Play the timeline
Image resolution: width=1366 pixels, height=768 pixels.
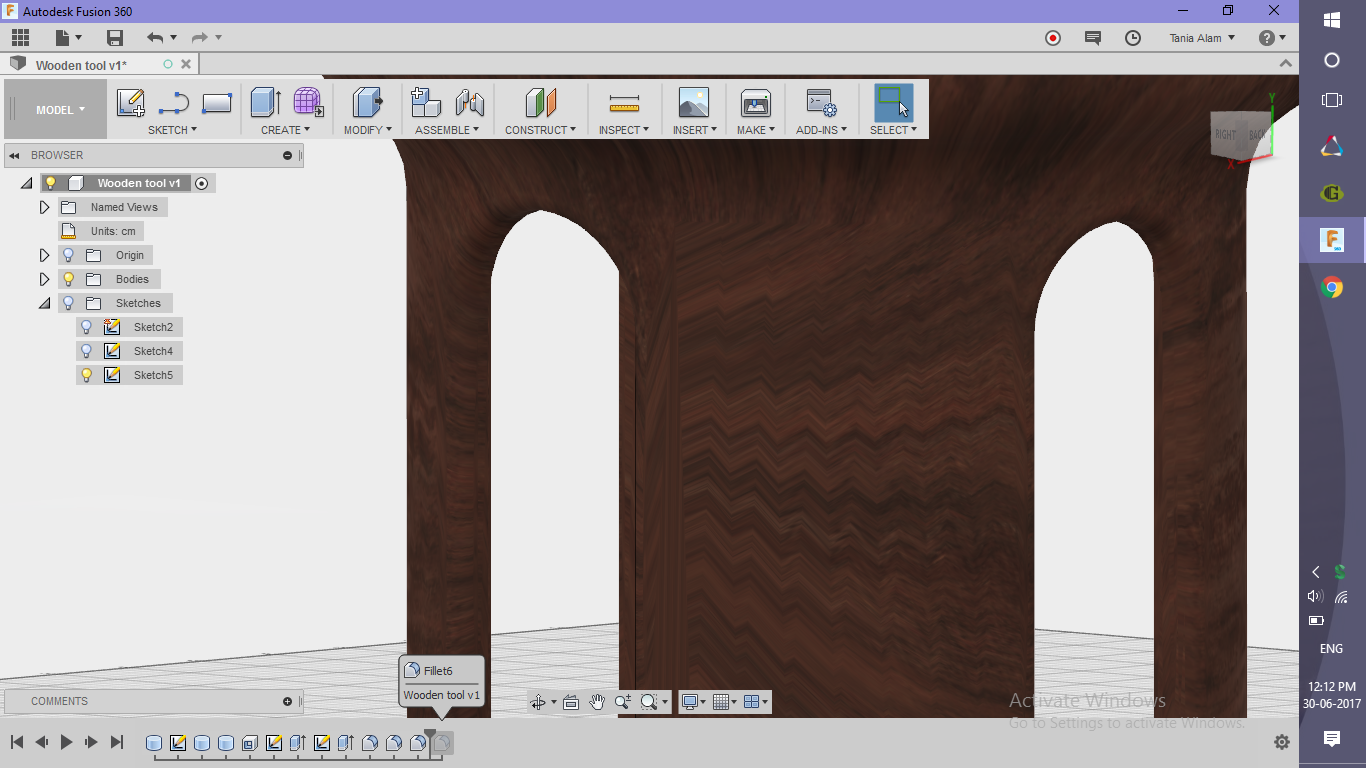[x=67, y=742]
